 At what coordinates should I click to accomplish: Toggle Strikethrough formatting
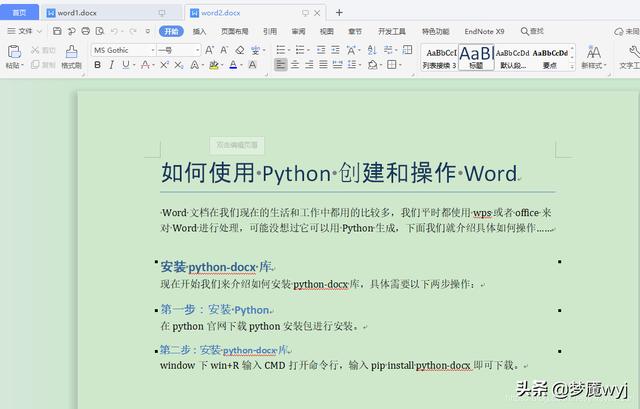click(144, 64)
